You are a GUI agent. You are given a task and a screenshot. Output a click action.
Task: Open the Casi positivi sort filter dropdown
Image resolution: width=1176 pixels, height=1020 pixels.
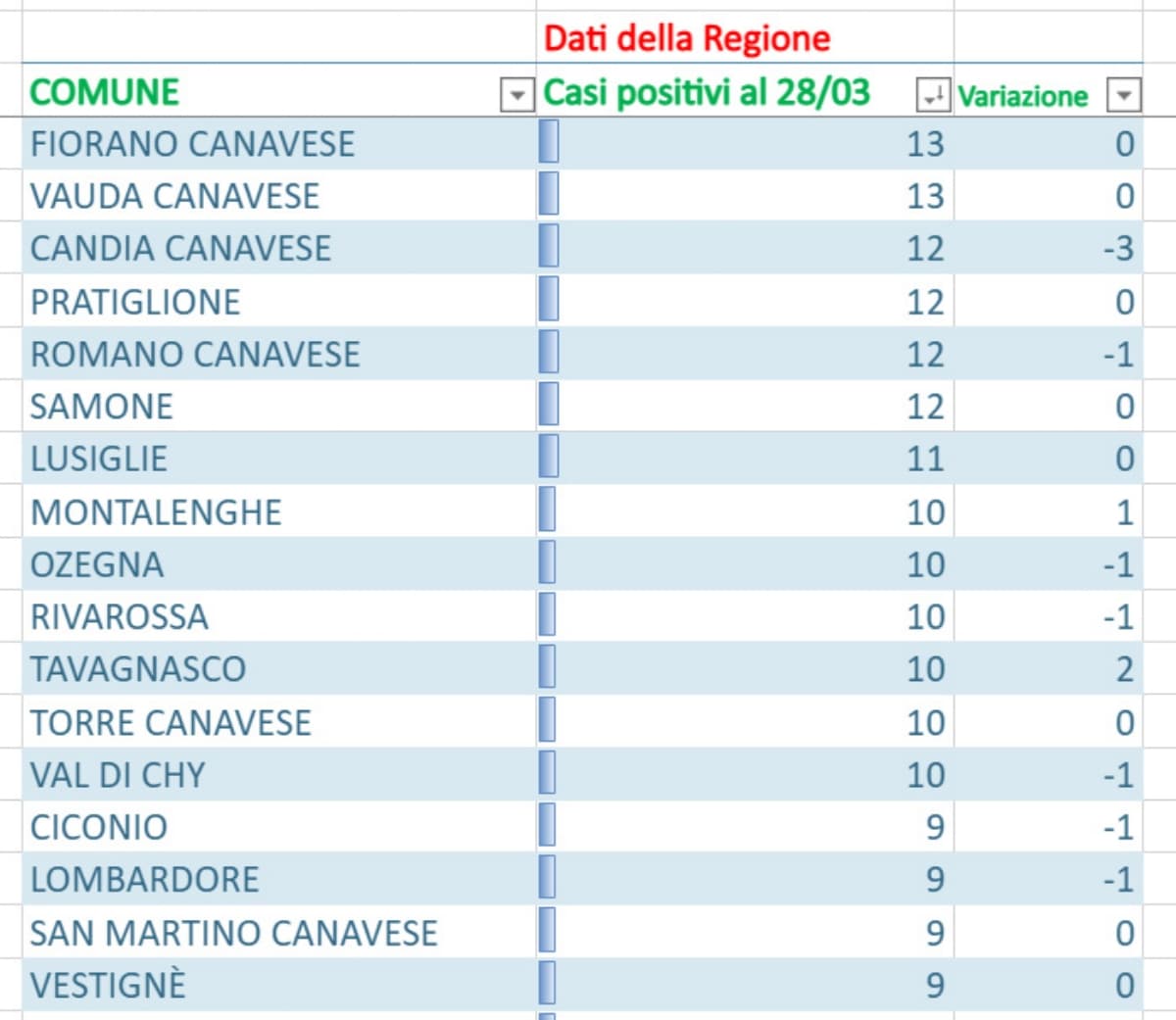932,95
